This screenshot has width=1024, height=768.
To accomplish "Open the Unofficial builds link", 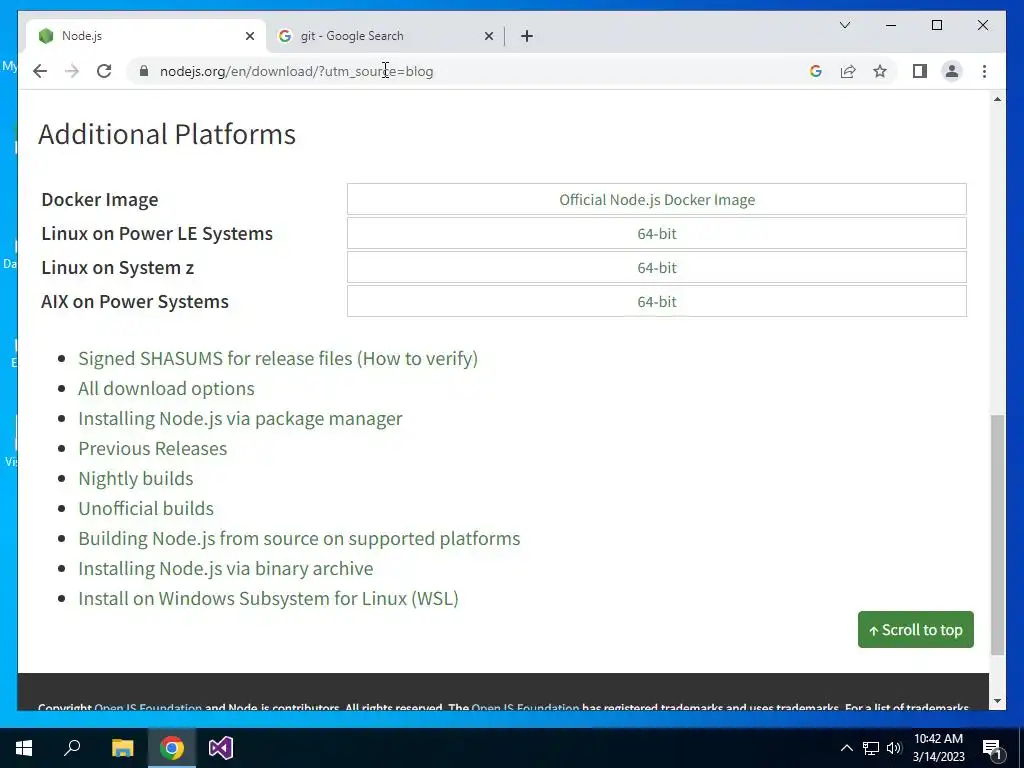I will [x=146, y=508].
